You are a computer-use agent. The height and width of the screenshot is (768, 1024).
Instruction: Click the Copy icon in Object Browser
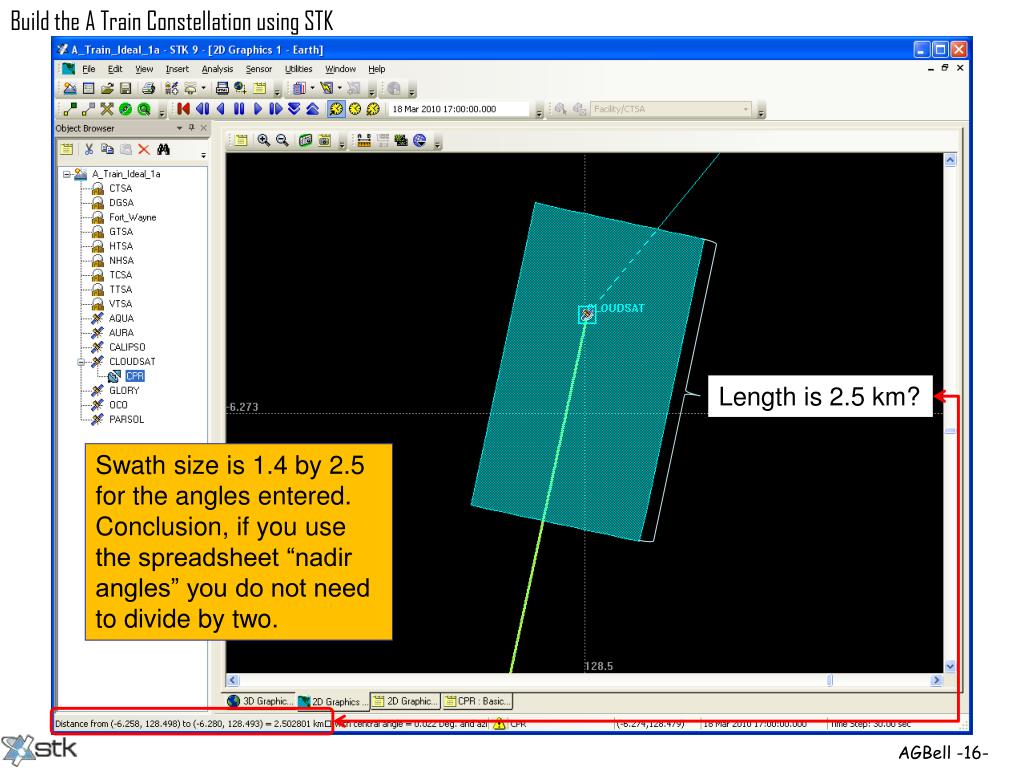[x=107, y=150]
